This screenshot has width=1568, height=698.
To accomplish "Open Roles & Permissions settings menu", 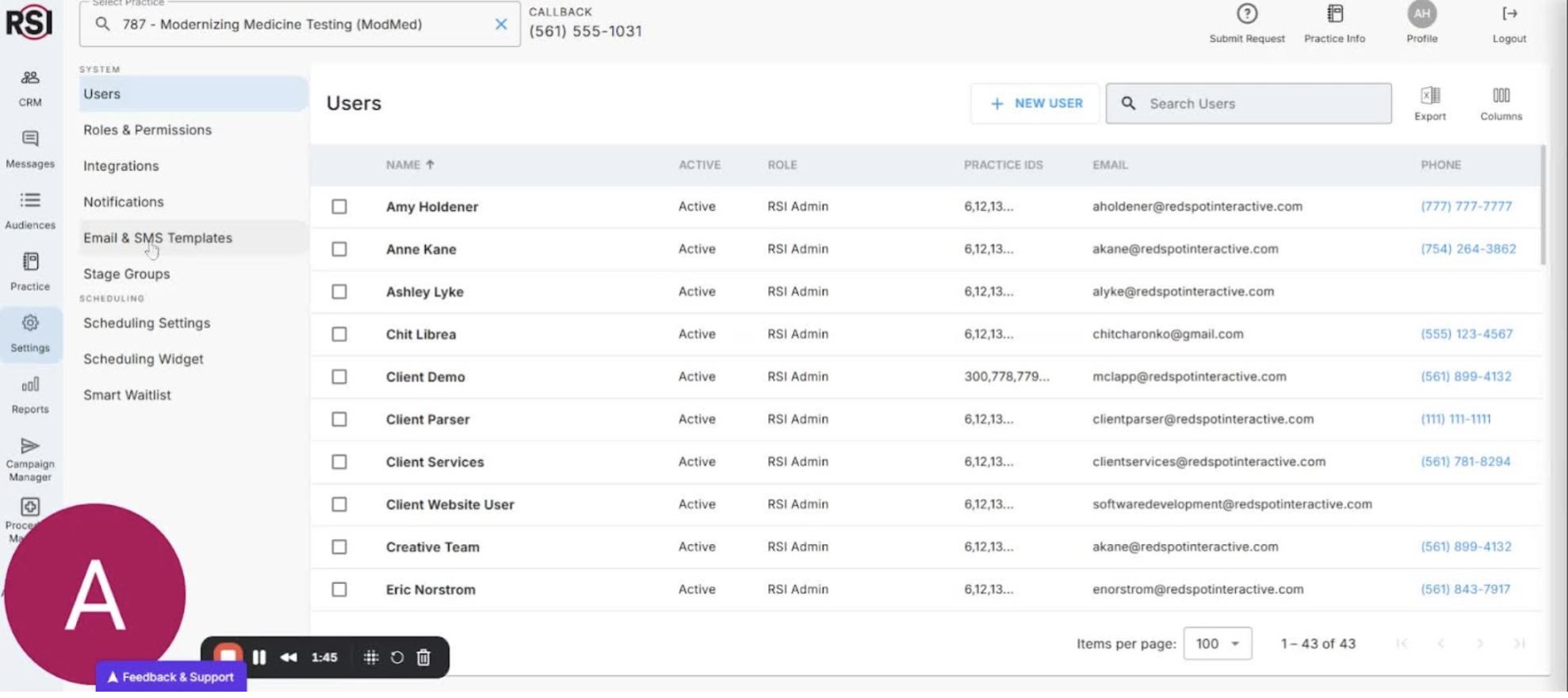I will tap(147, 130).
